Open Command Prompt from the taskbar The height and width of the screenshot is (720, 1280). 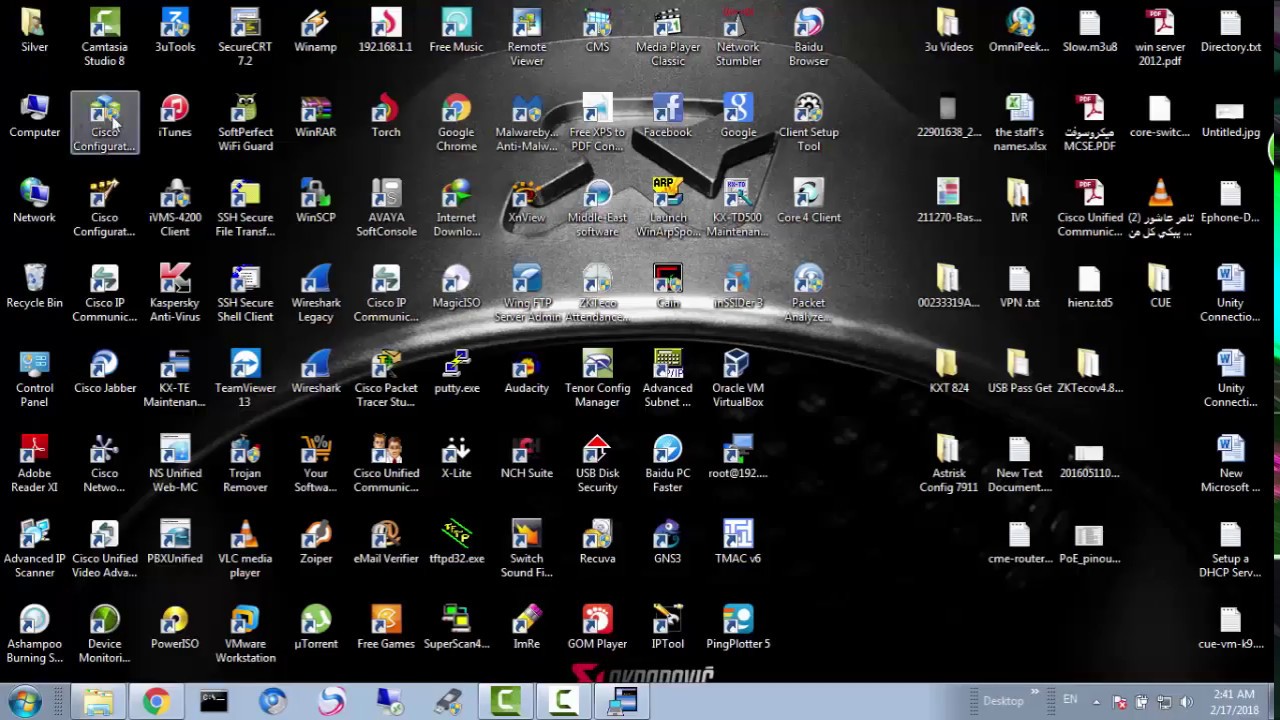pyautogui.click(x=214, y=701)
